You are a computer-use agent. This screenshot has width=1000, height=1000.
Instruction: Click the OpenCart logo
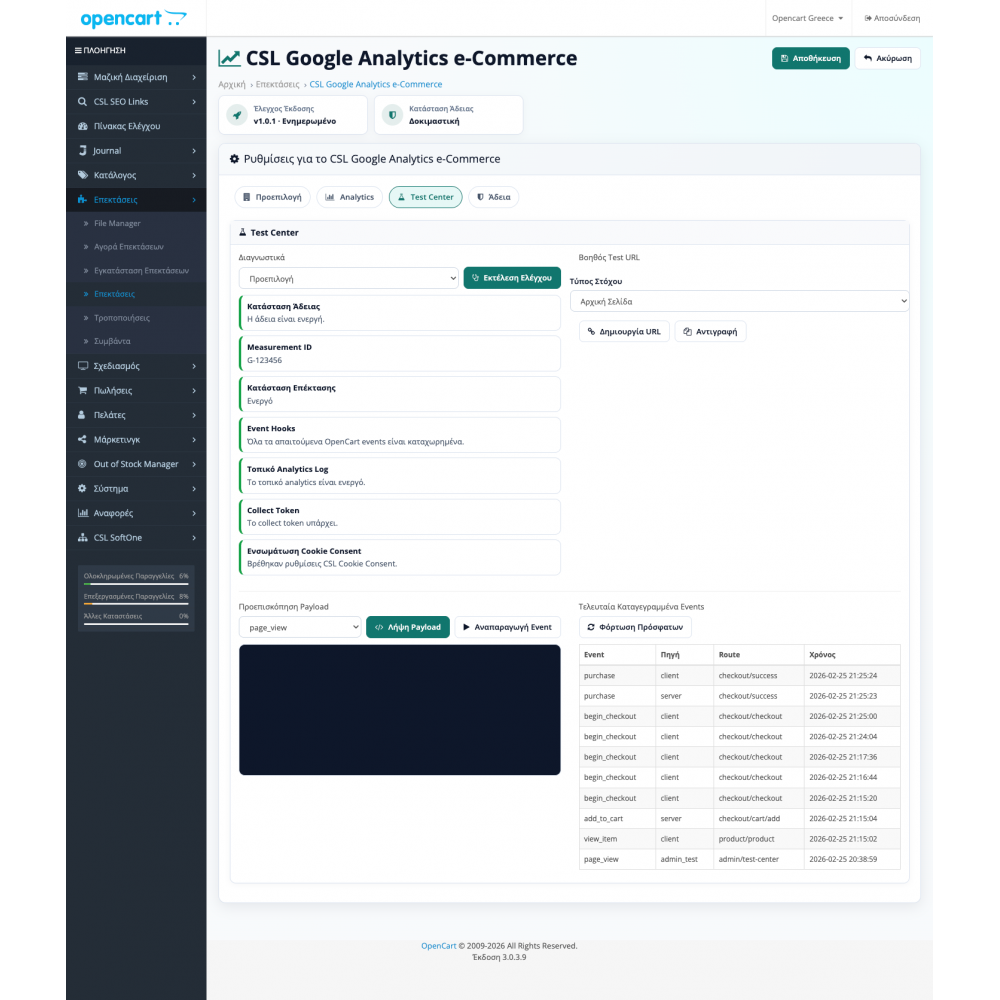pyautogui.click(x=133, y=18)
